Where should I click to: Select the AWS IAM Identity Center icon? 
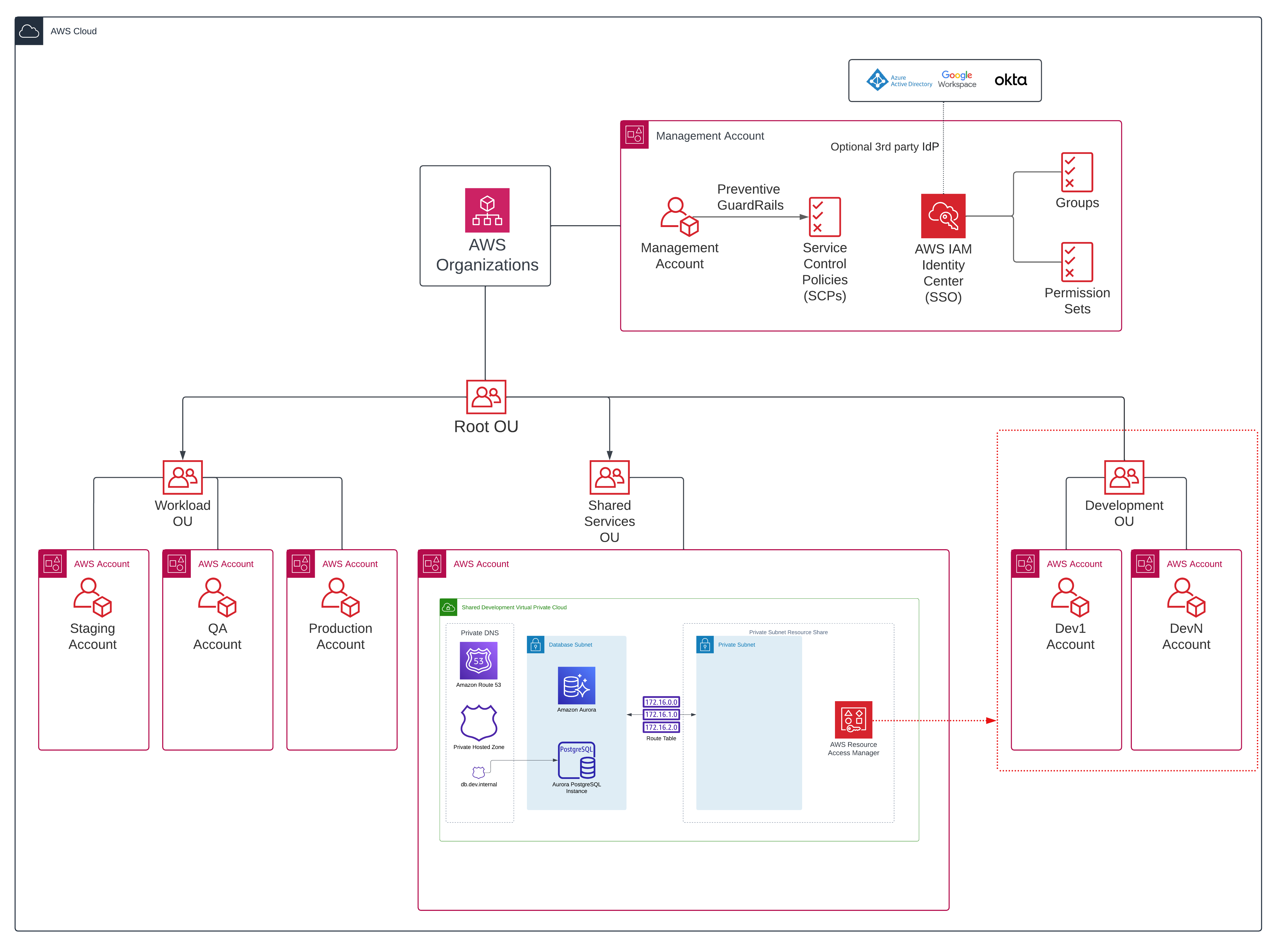click(x=943, y=216)
